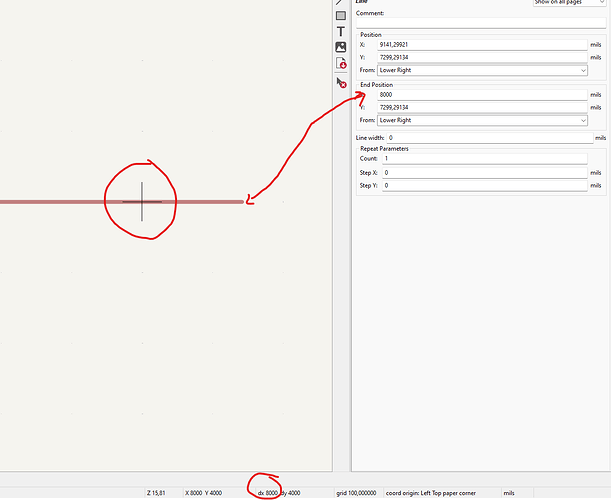Activate the Delete items tool

tap(340, 84)
